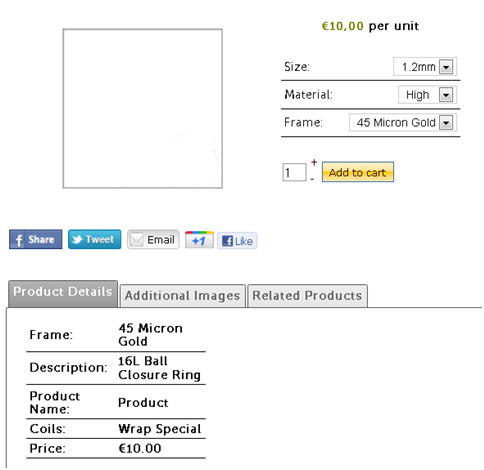Click the product image placeholder
The height and width of the screenshot is (470, 484).
tap(143, 109)
